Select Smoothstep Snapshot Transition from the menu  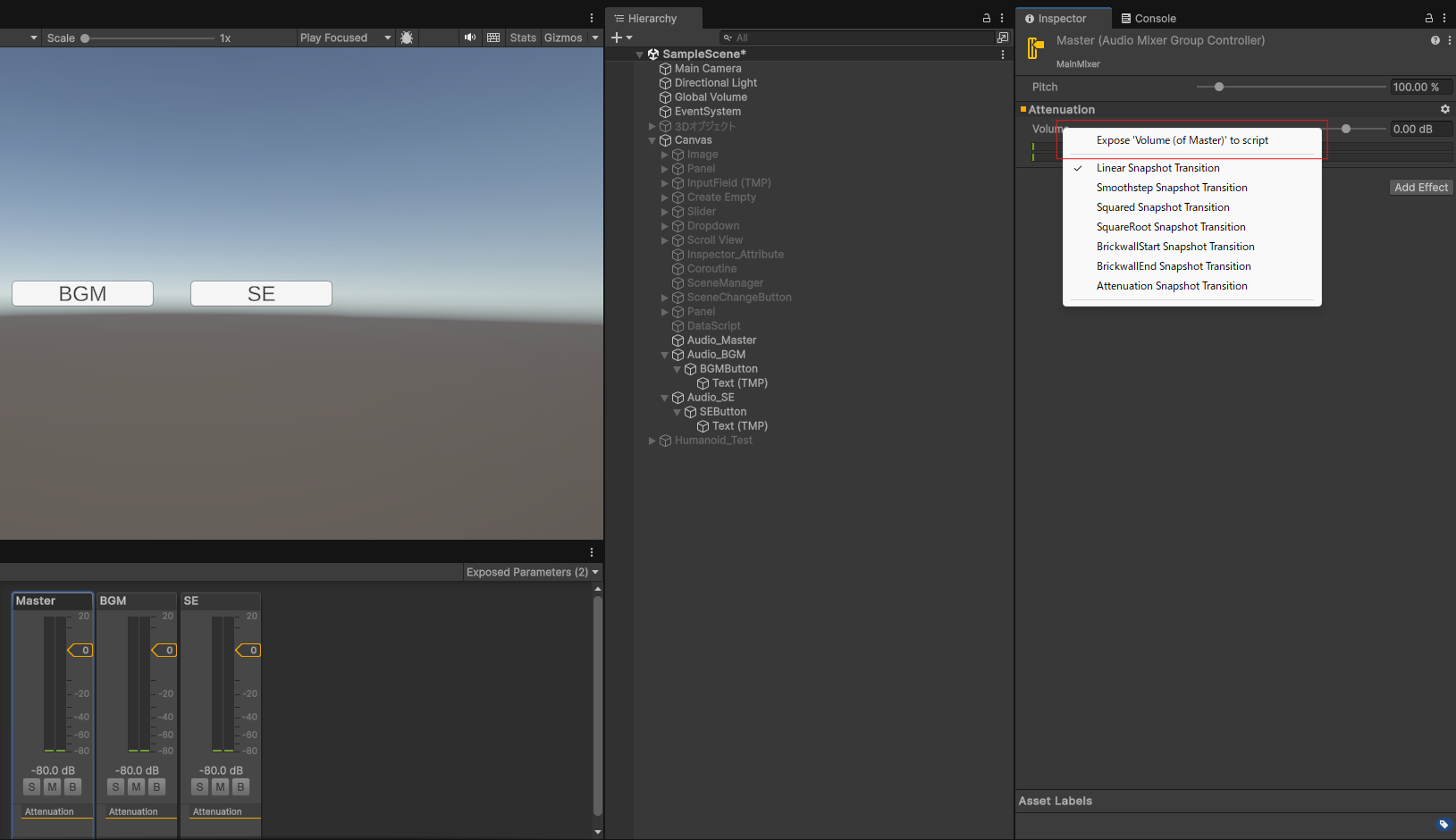[1172, 188]
